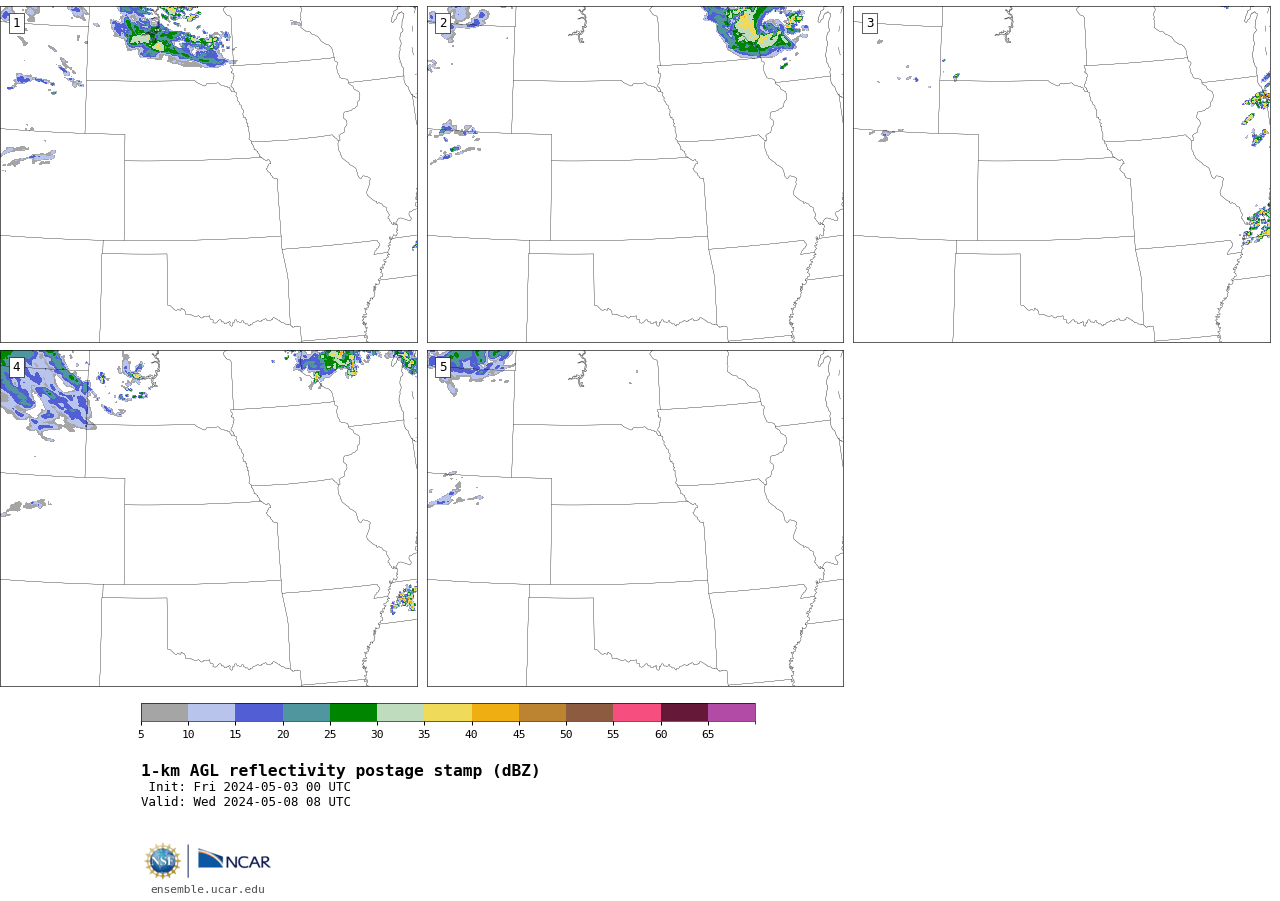Click the gray 5-10 dBZ swatch
This screenshot has width=1280, height=901.
[164, 713]
